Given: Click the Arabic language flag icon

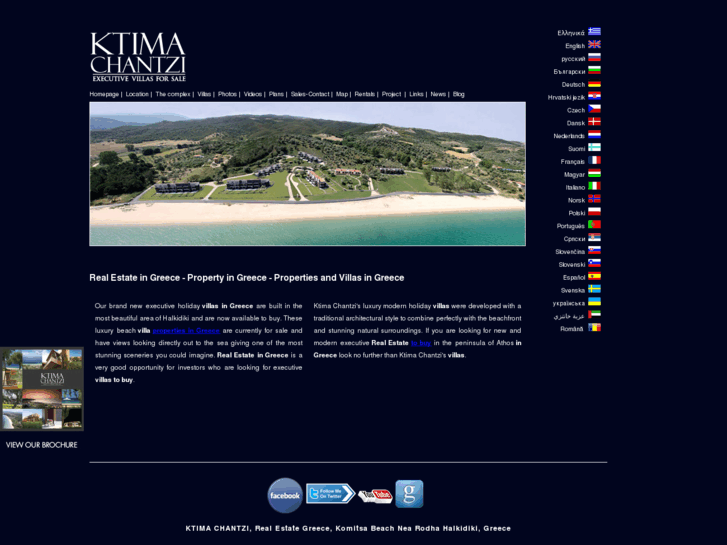Looking at the screenshot, I should [x=594, y=314].
